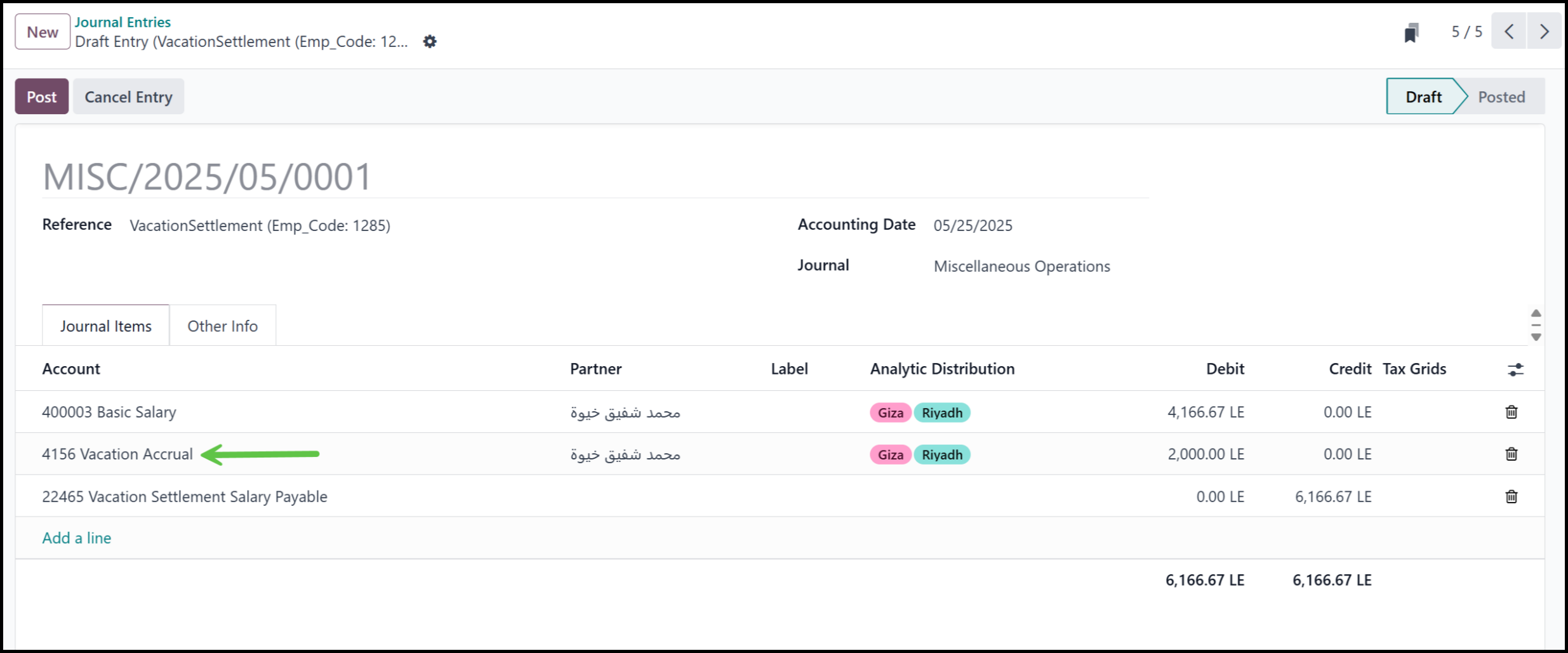Delete the Vacation Settlement Salary Payable line
Viewport: 1568px width, 653px height.
(1511, 497)
